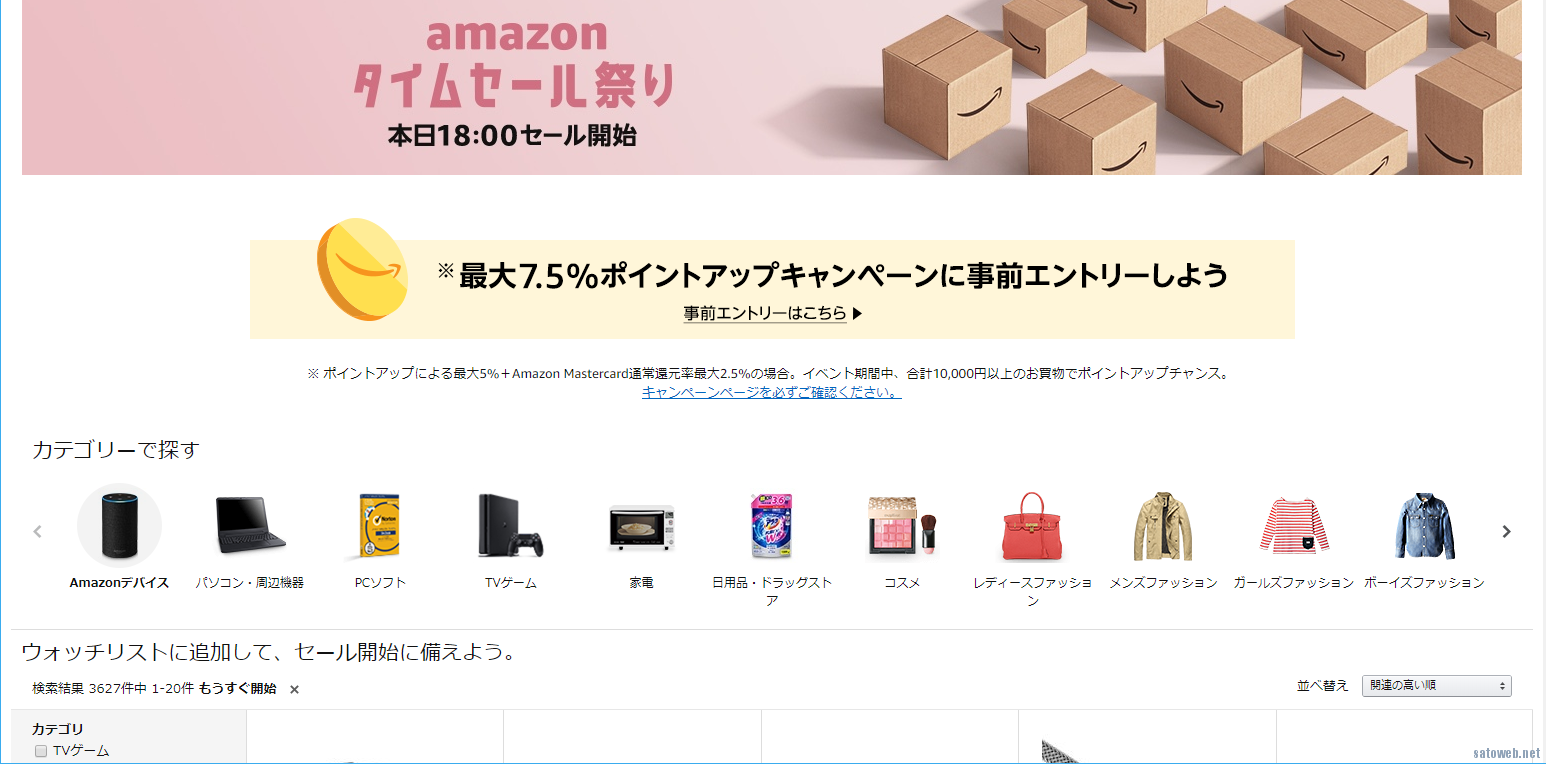Screen dimensions: 1546x764
Task: Open the Amazonデバイス category icon
Action: (x=119, y=526)
